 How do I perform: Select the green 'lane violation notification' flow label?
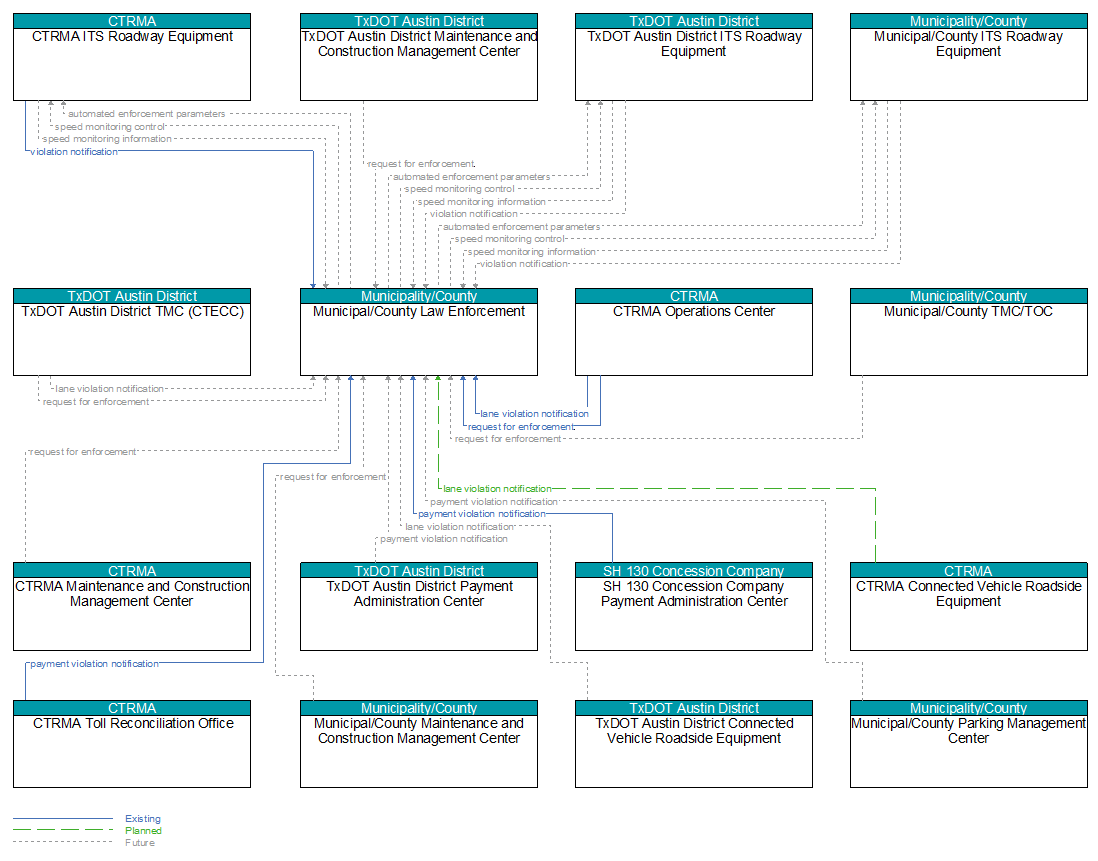497,489
